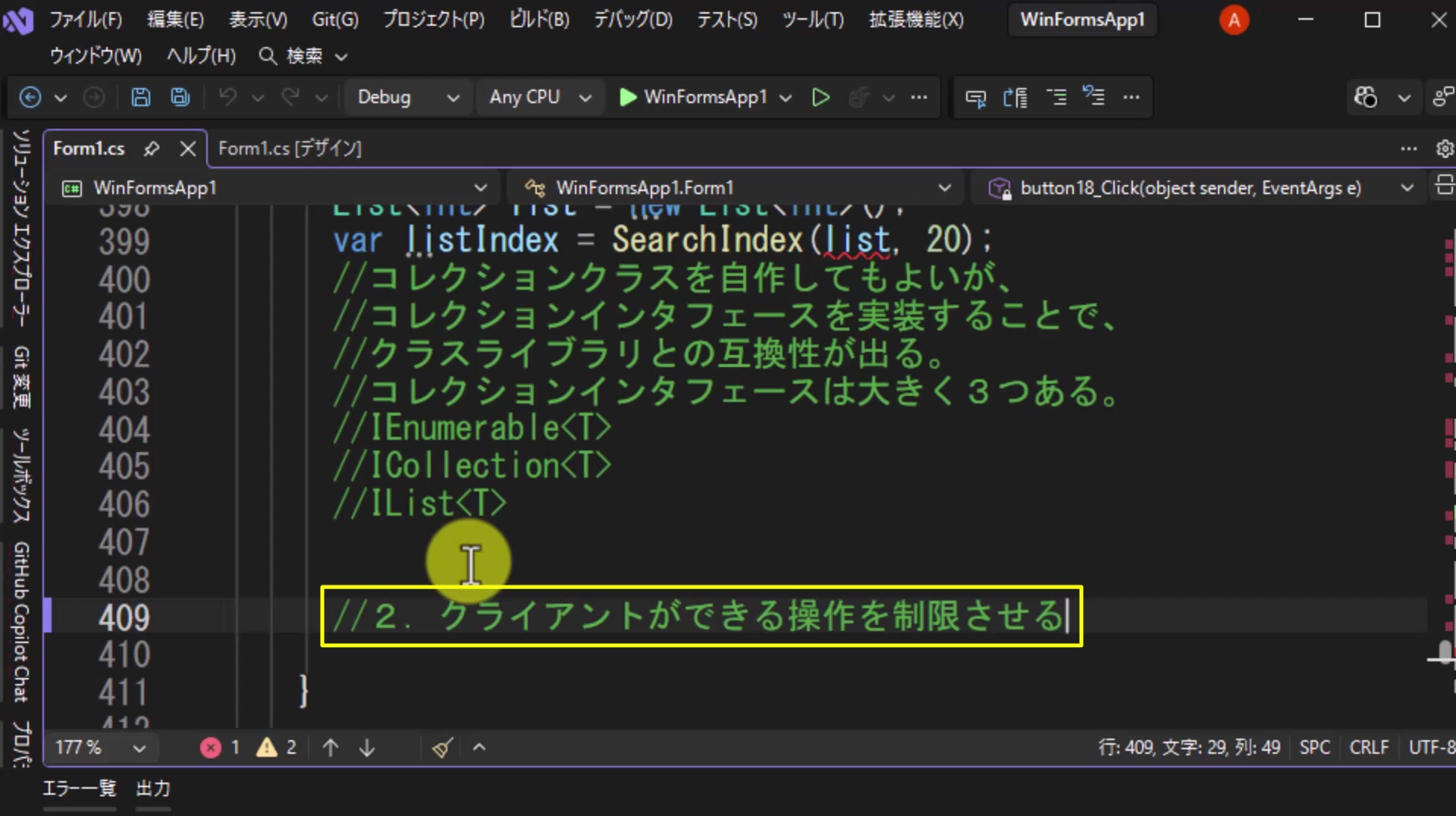1456x816 pixels.
Task: Save all files
Action: 180,97
